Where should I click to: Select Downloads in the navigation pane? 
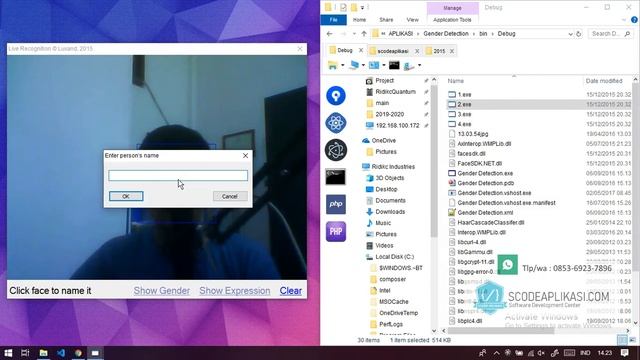coord(390,212)
